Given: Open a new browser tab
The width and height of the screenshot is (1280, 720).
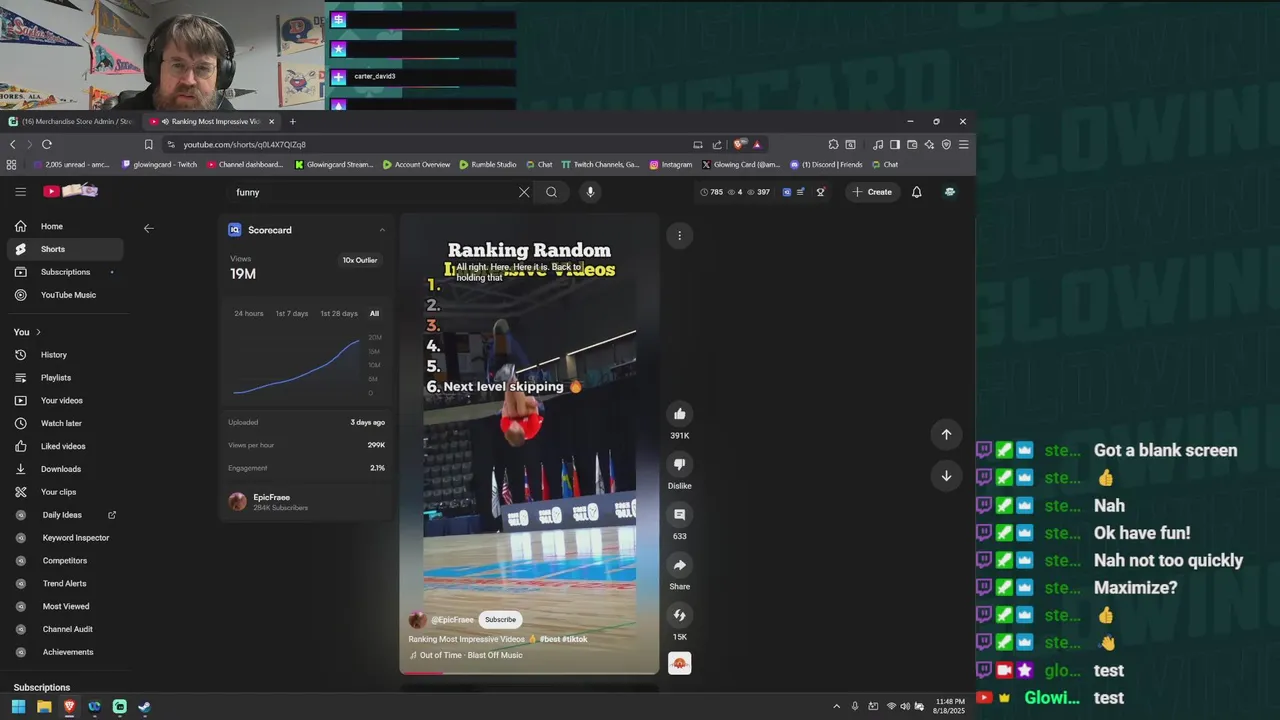Looking at the screenshot, I should point(292,121).
